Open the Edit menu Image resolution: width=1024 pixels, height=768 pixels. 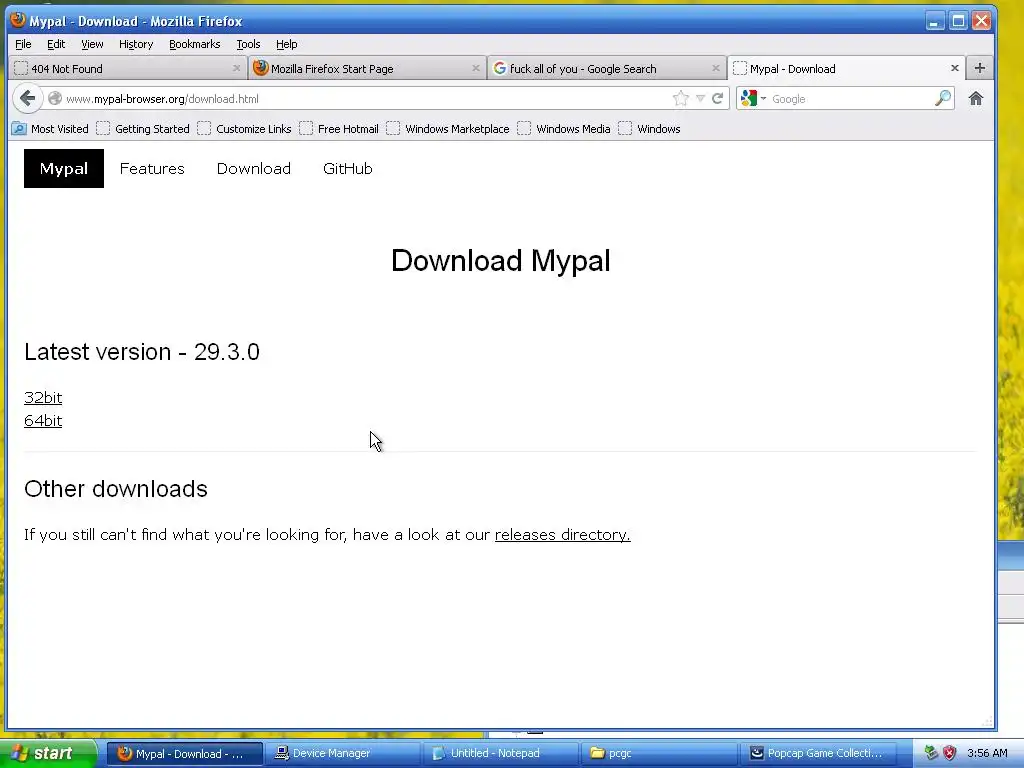[56, 44]
